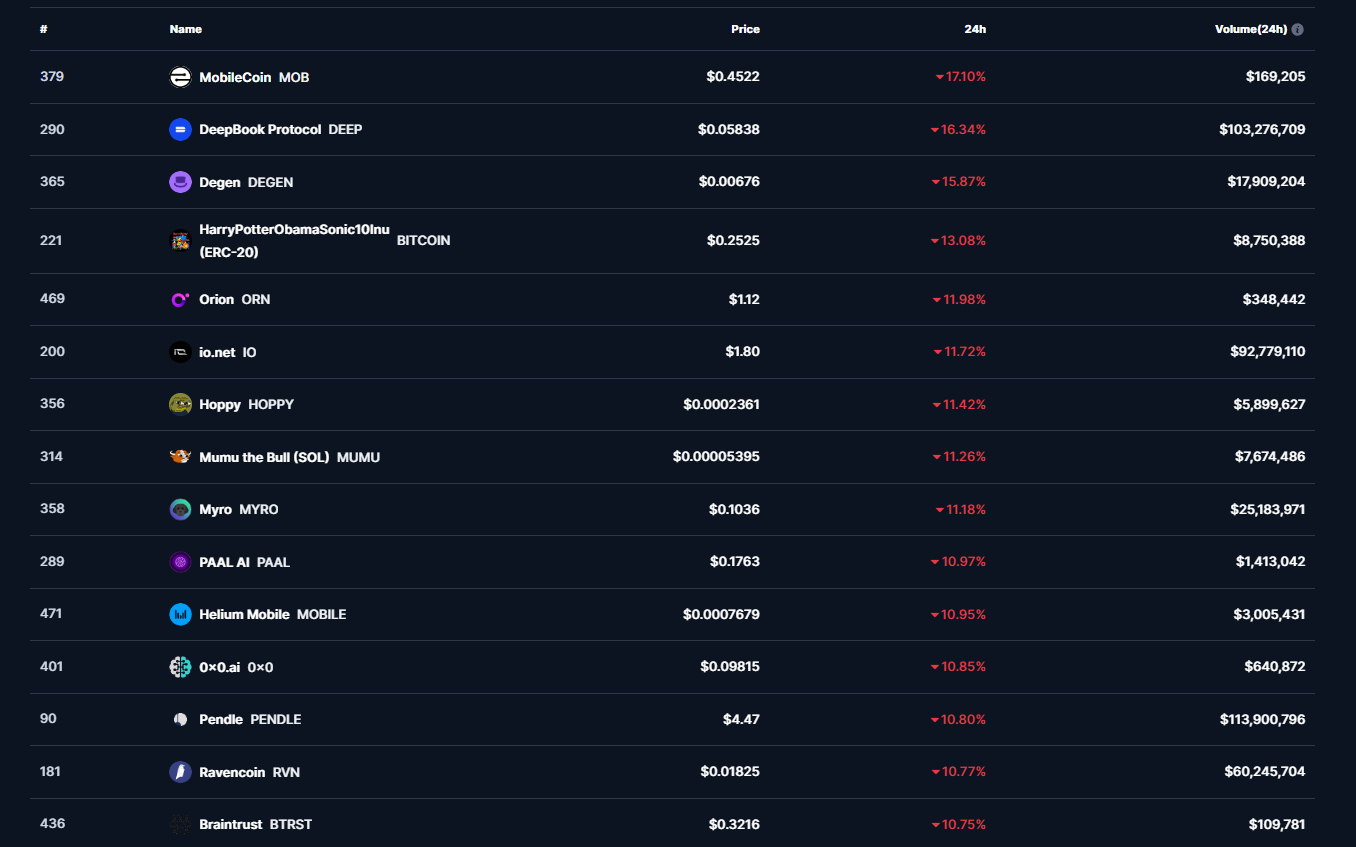Click the 0x0.ai brain icon
This screenshot has width=1356, height=847.
(x=180, y=667)
